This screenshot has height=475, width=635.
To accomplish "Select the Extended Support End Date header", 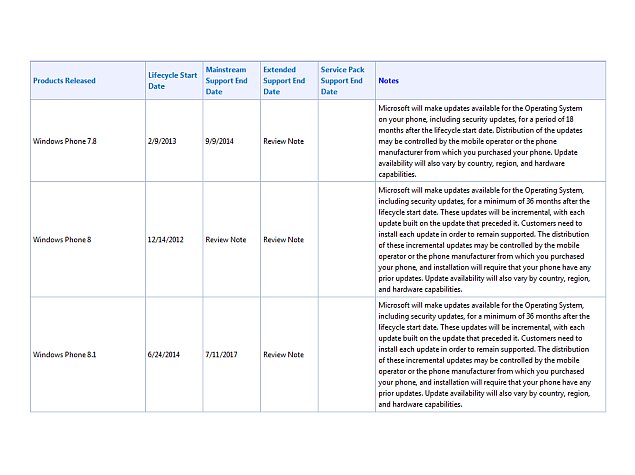I will click(284, 81).
